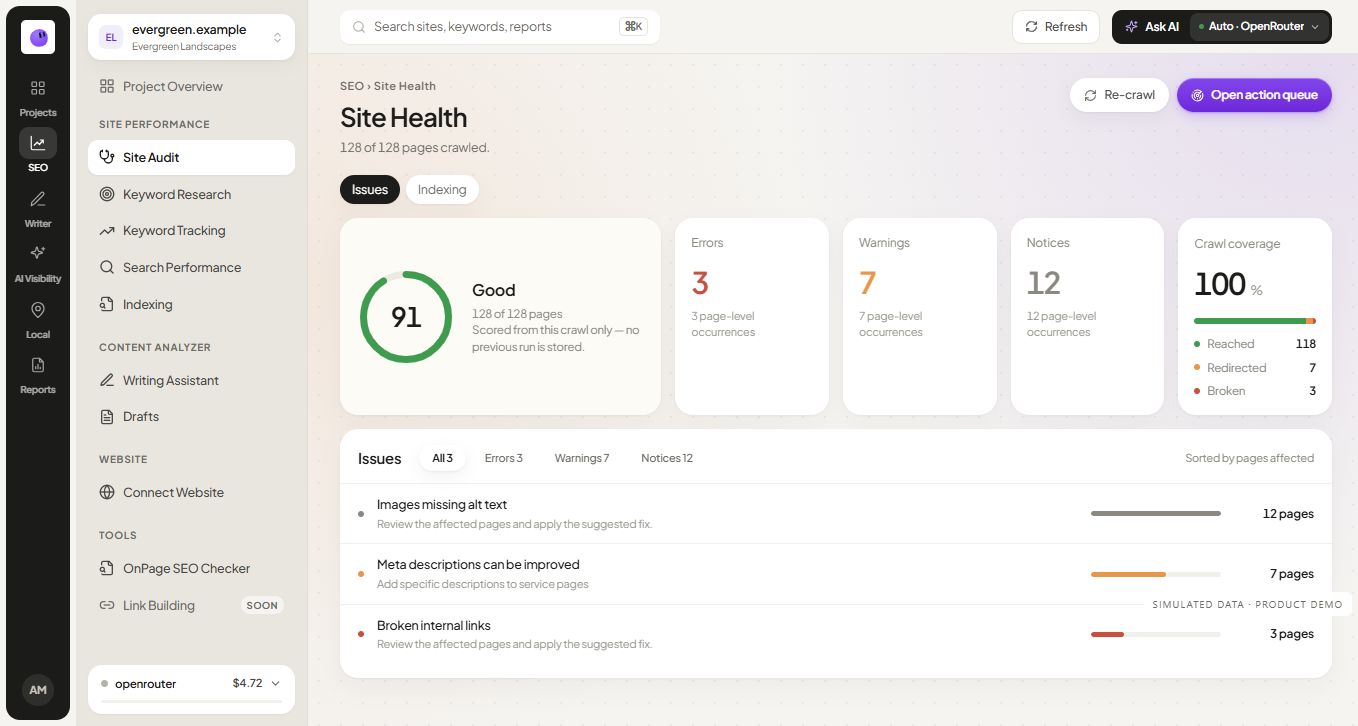Open Keyword Tracking page
1358x726 pixels.
[191, 230]
